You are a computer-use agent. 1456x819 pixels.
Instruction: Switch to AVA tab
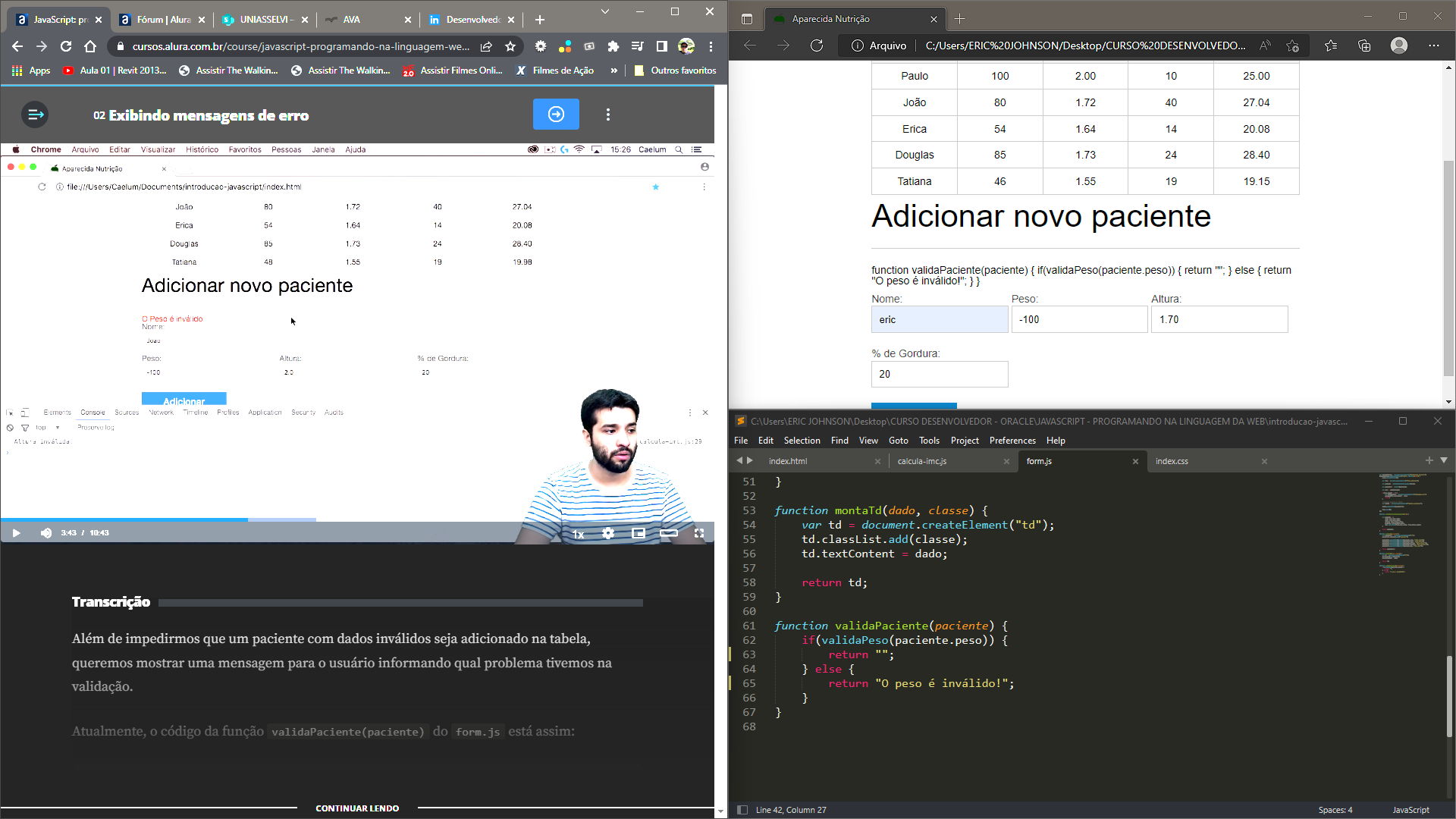pos(369,20)
